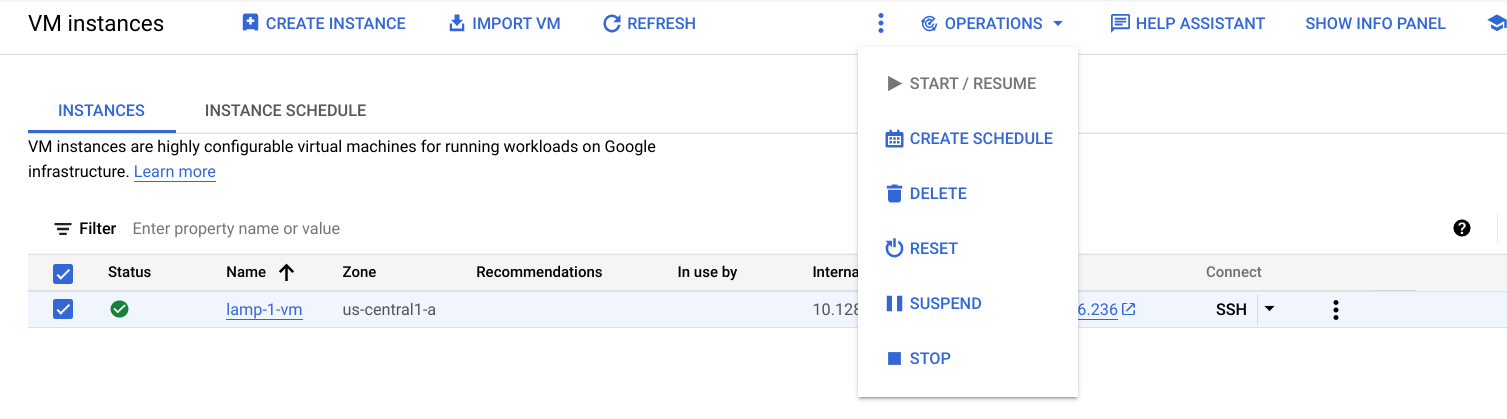1507x419 pixels.
Task: Expand the Operations dropdown arrow
Action: tap(1058, 23)
